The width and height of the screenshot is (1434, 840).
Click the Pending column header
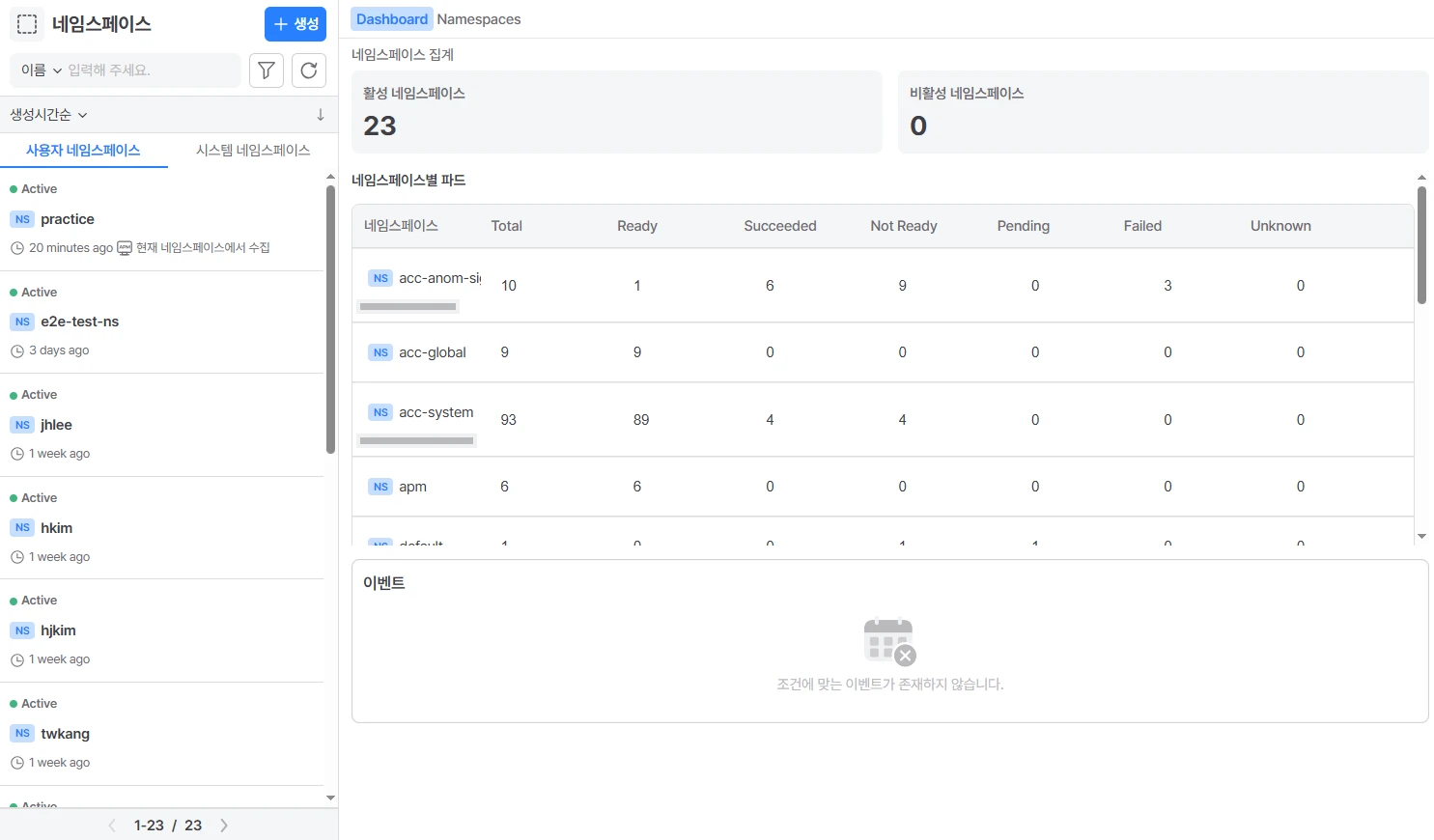coord(1024,226)
